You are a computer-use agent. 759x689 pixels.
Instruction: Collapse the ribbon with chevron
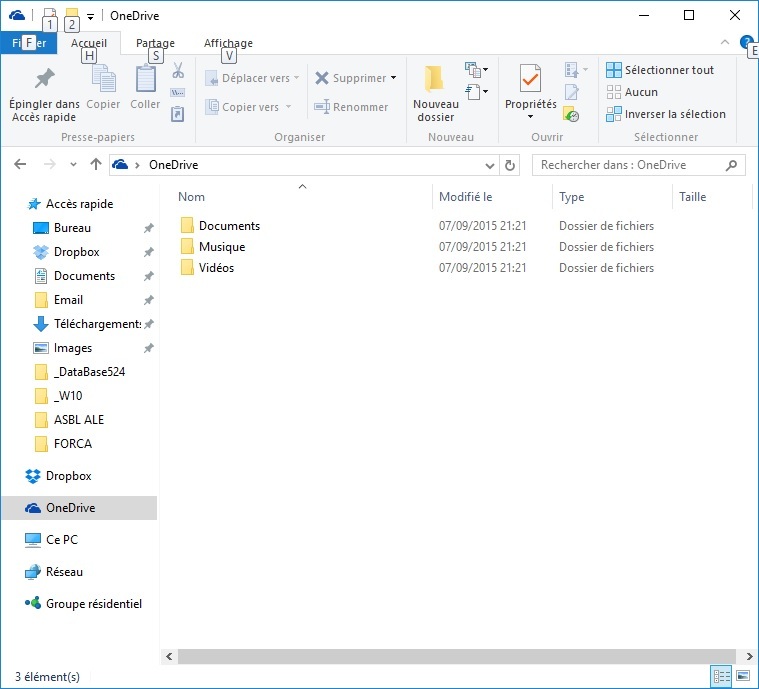(725, 42)
